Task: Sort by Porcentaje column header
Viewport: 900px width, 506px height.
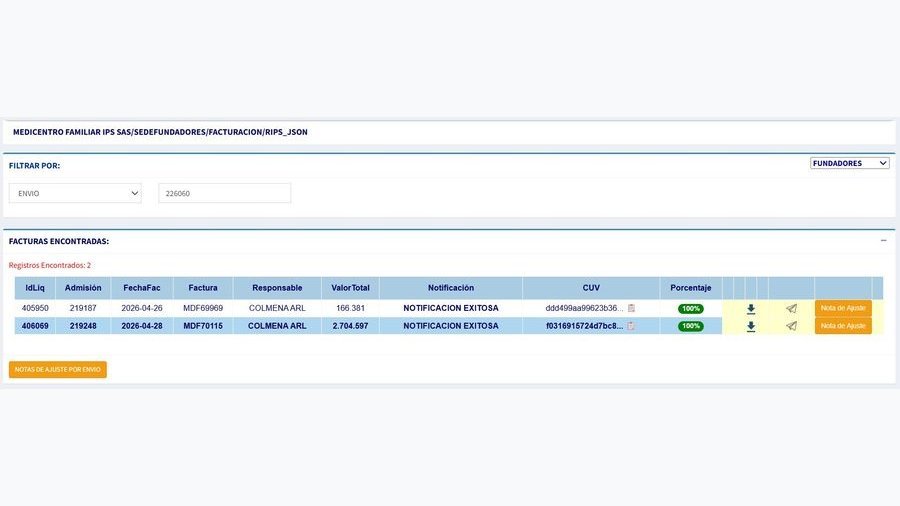Action: [x=690, y=288]
